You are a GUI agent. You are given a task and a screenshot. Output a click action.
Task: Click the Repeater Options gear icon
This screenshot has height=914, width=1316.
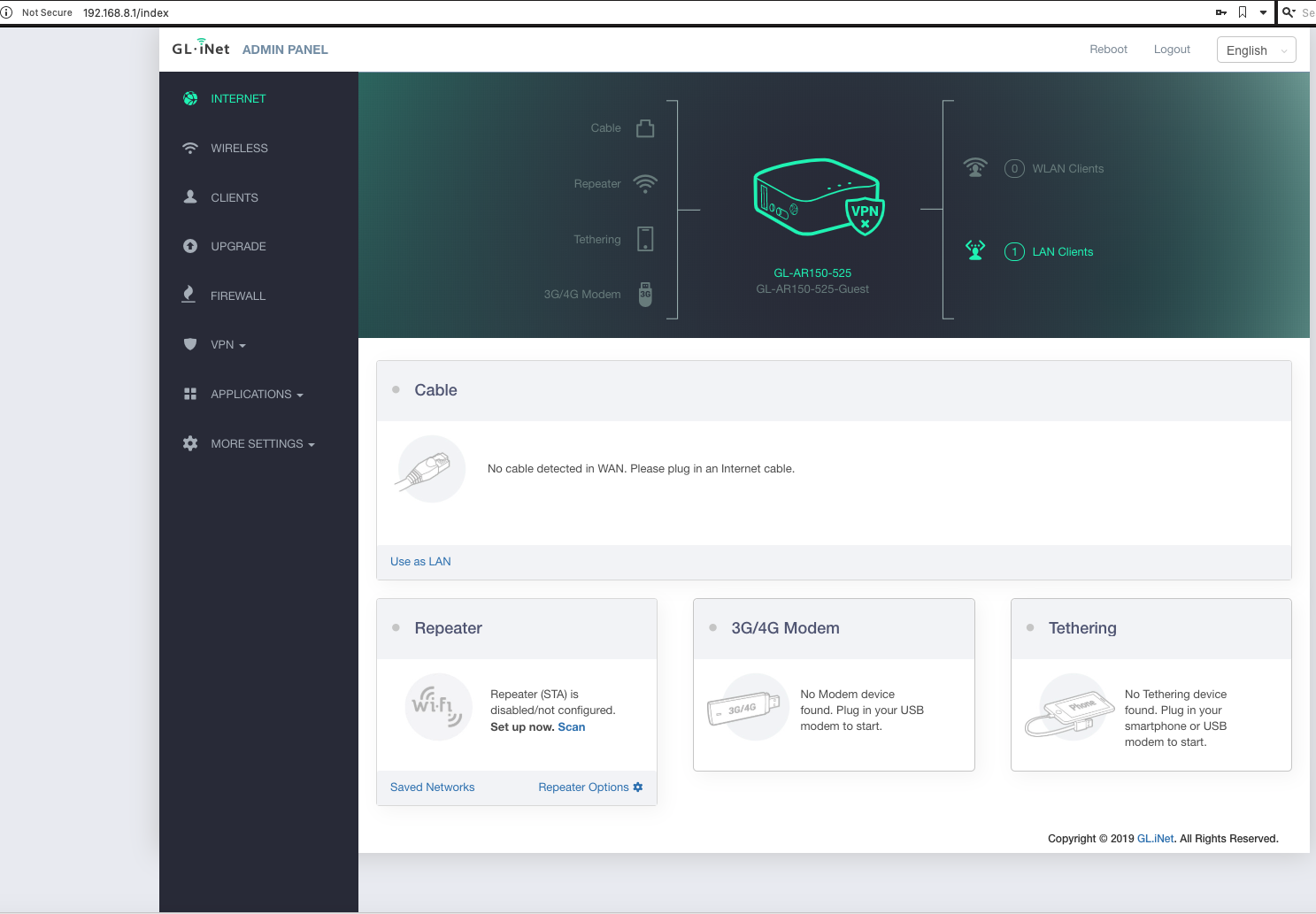[x=638, y=787]
